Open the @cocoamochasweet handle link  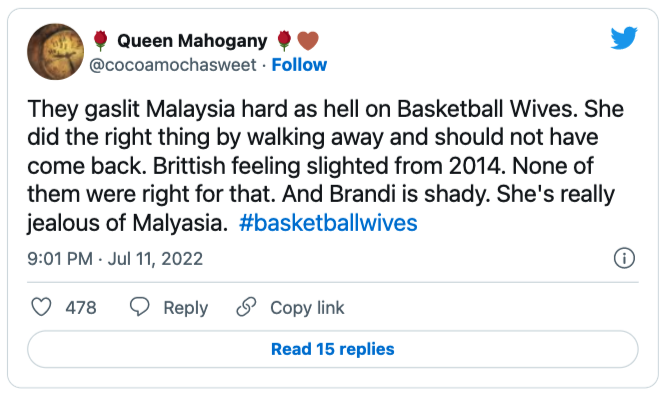172,65
